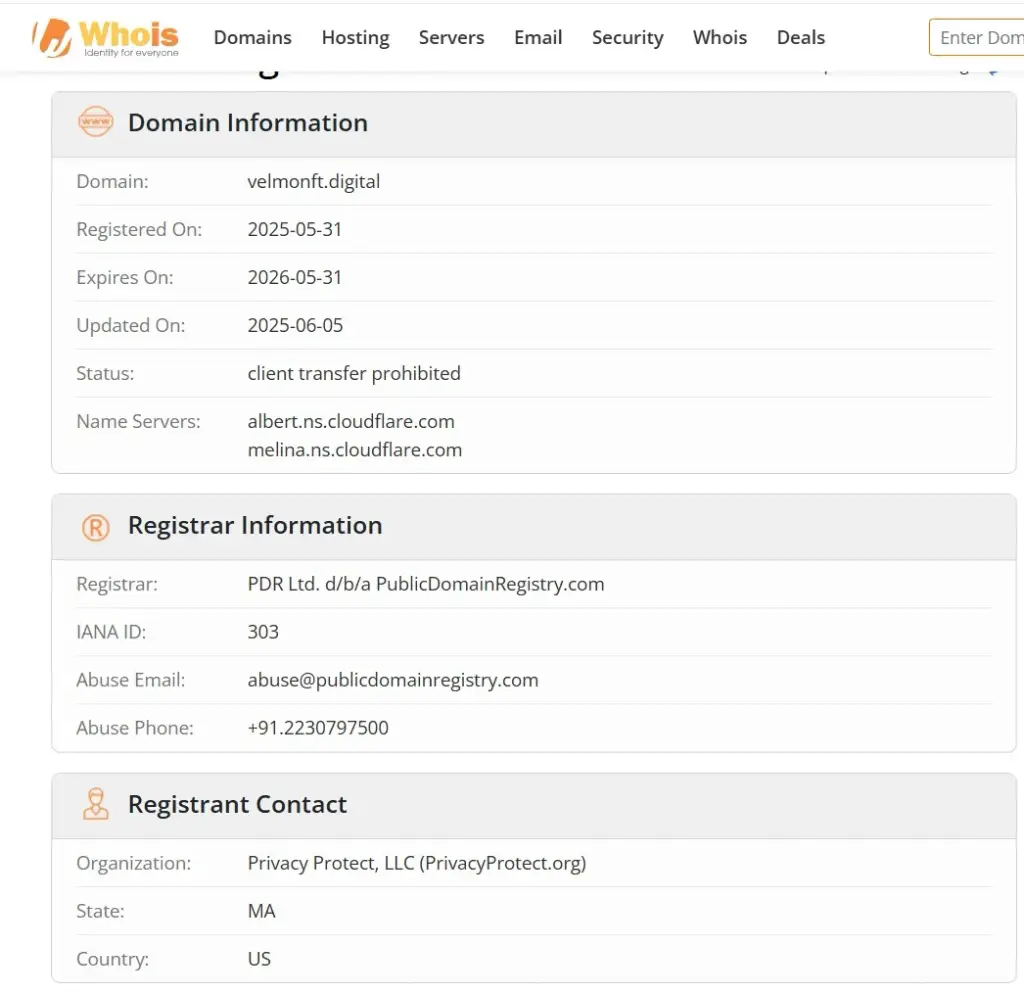This screenshot has height=993, width=1024.
Task: Click the Abuse Email label
Action: pyautogui.click(x=131, y=680)
